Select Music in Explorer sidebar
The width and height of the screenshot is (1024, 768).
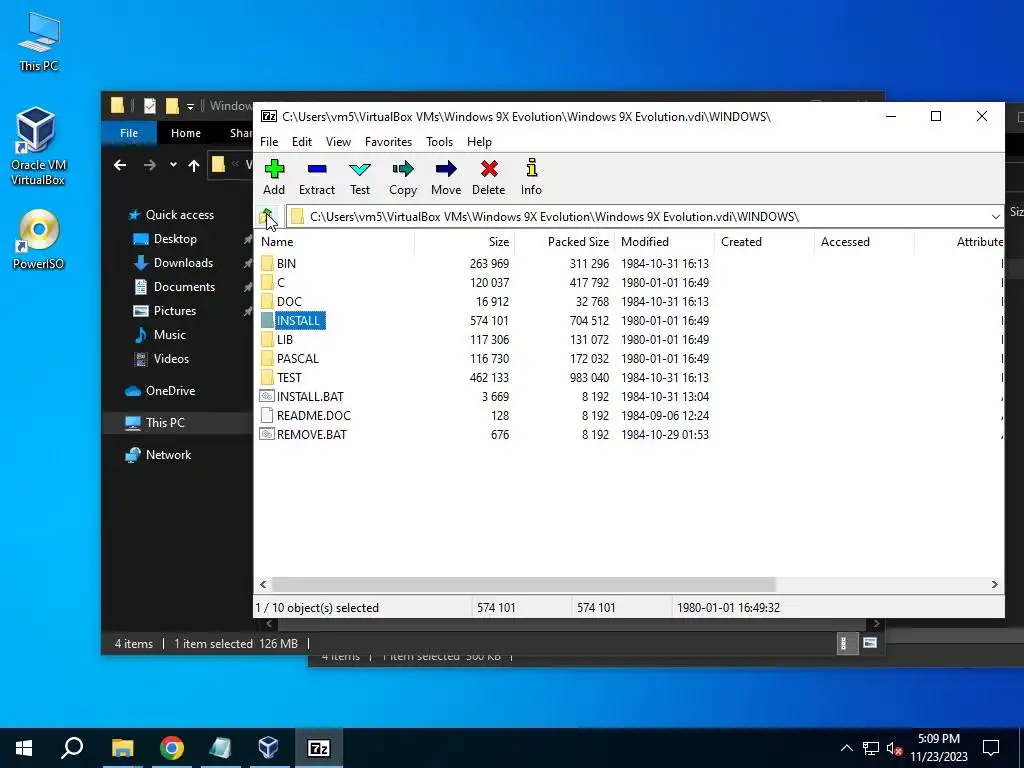pos(159,334)
